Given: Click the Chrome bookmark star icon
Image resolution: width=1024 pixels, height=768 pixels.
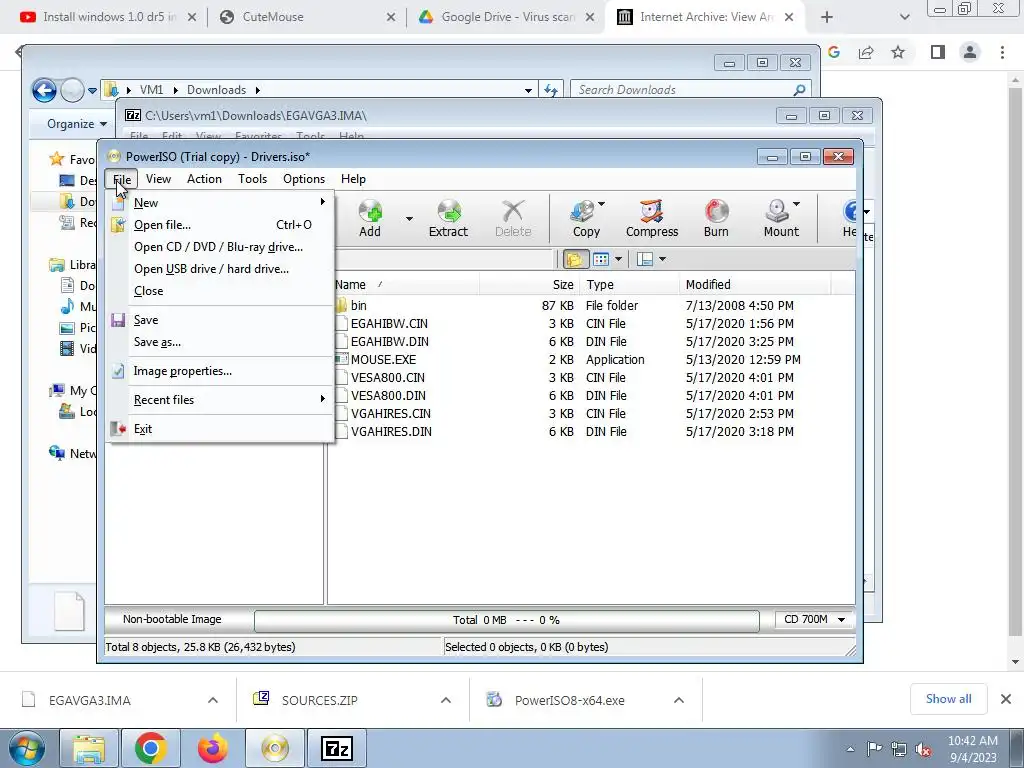Looking at the screenshot, I should point(898,52).
